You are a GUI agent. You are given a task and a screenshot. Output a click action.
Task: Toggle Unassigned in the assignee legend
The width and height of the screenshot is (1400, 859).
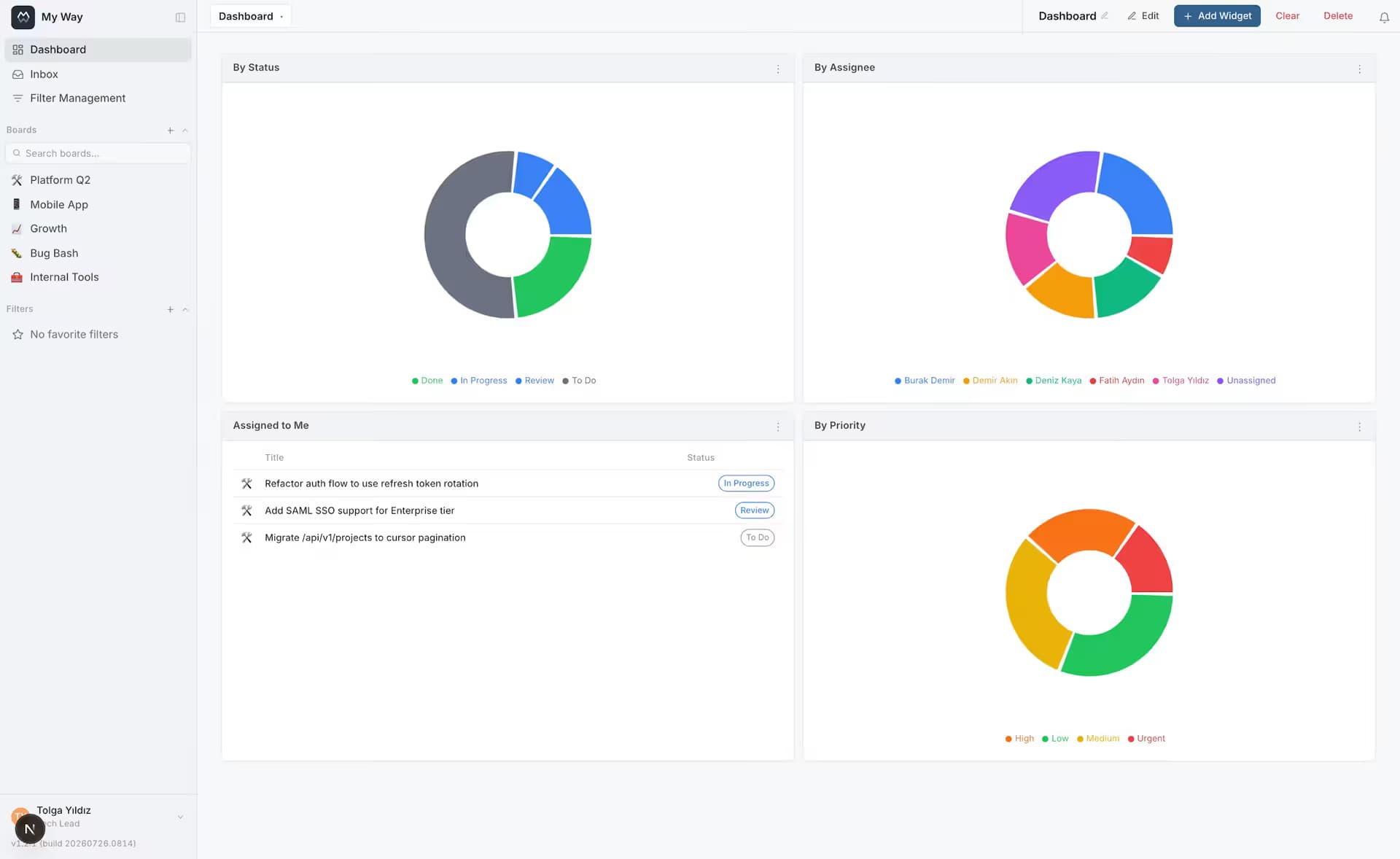[x=1246, y=381]
